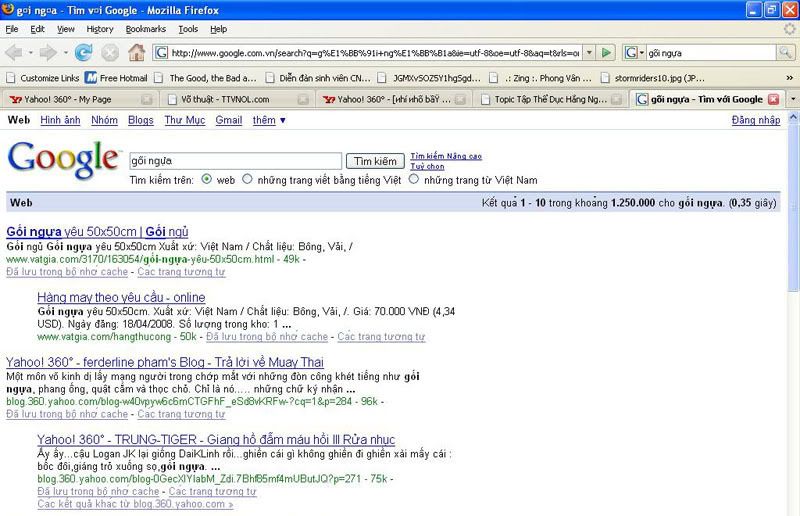
Task: Click the Google page search input field
Action: (x=235, y=161)
